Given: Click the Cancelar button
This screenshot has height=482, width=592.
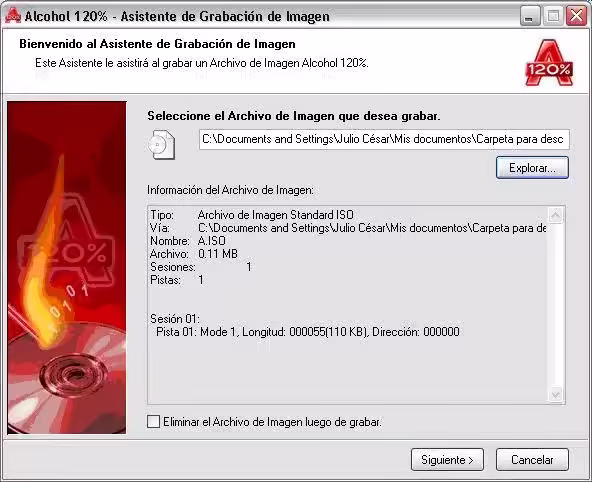Looking at the screenshot, I should [x=532, y=460].
